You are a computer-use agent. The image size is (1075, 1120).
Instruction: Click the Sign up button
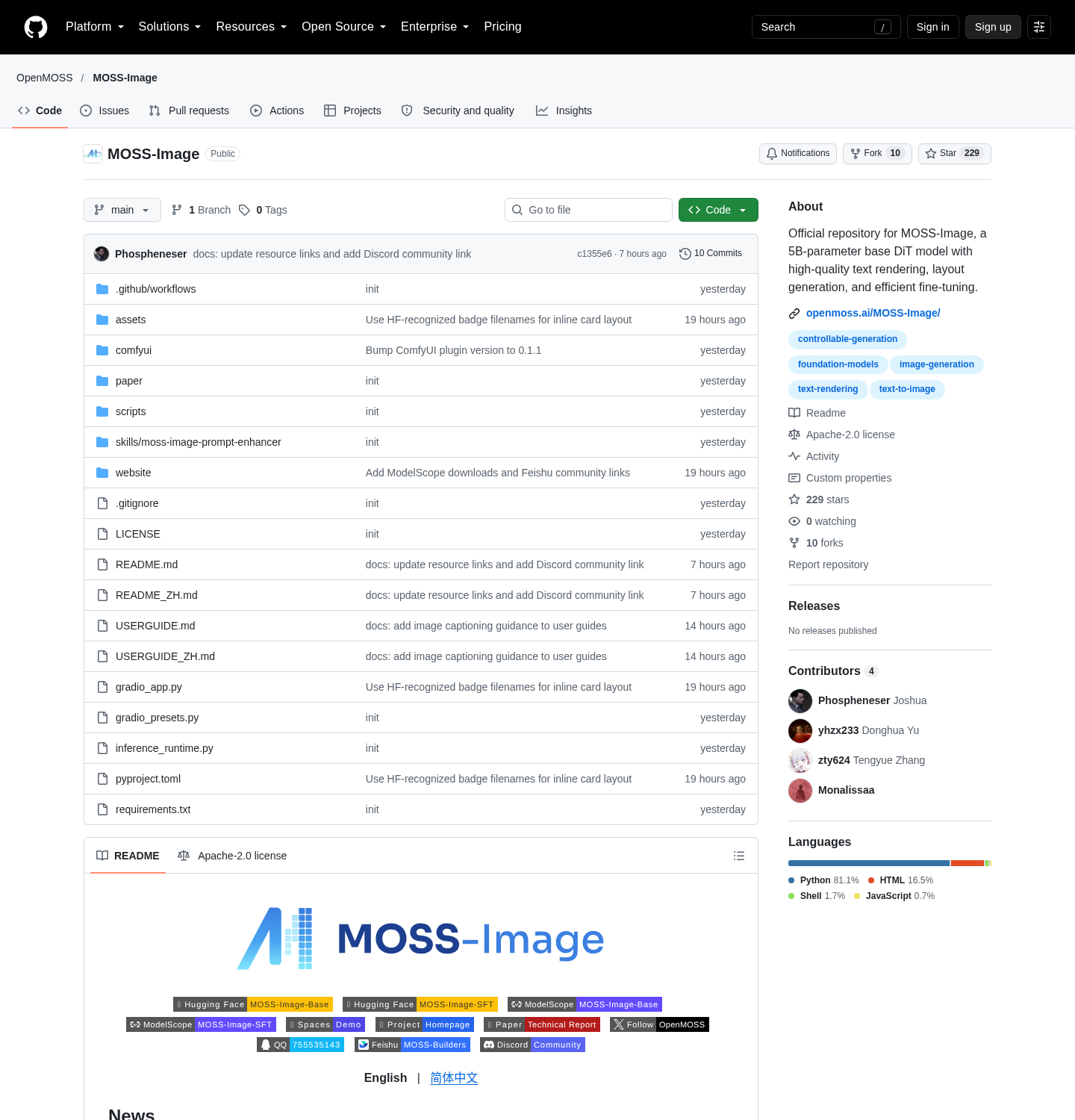[993, 27]
